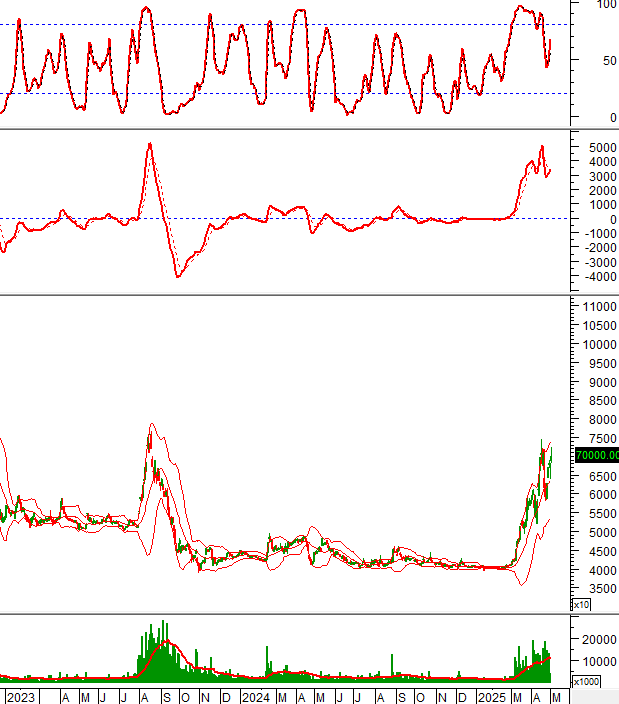619x704 pixels.
Task: Select the 2023 year label on timeline
Action: (21, 697)
